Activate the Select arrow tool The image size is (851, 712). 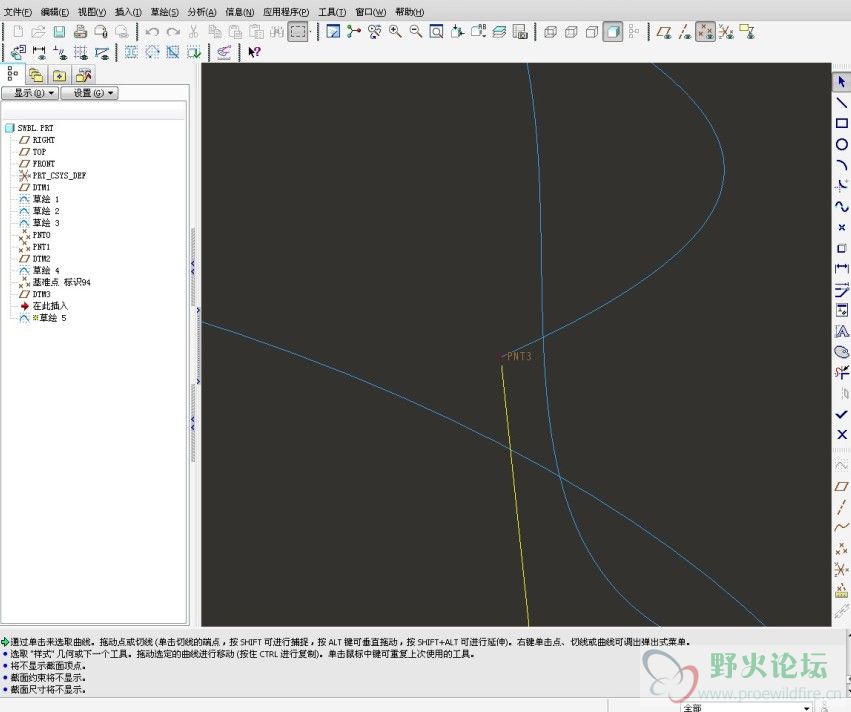pos(841,82)
